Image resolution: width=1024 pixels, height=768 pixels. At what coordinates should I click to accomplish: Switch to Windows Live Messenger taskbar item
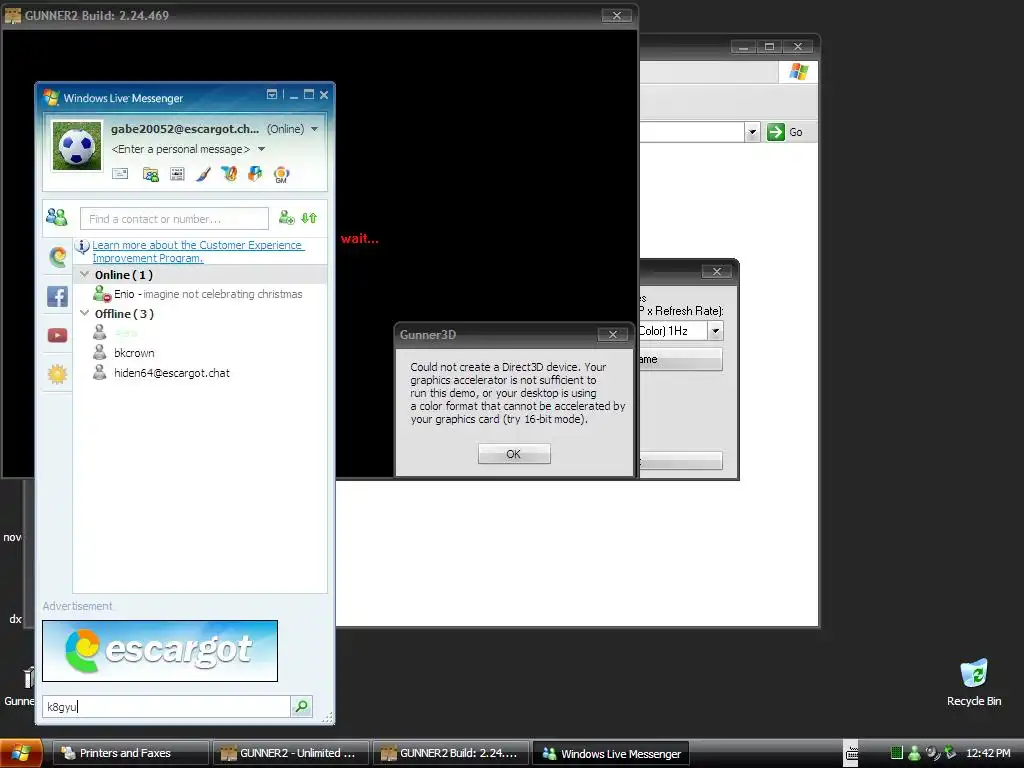coord(611,754)
